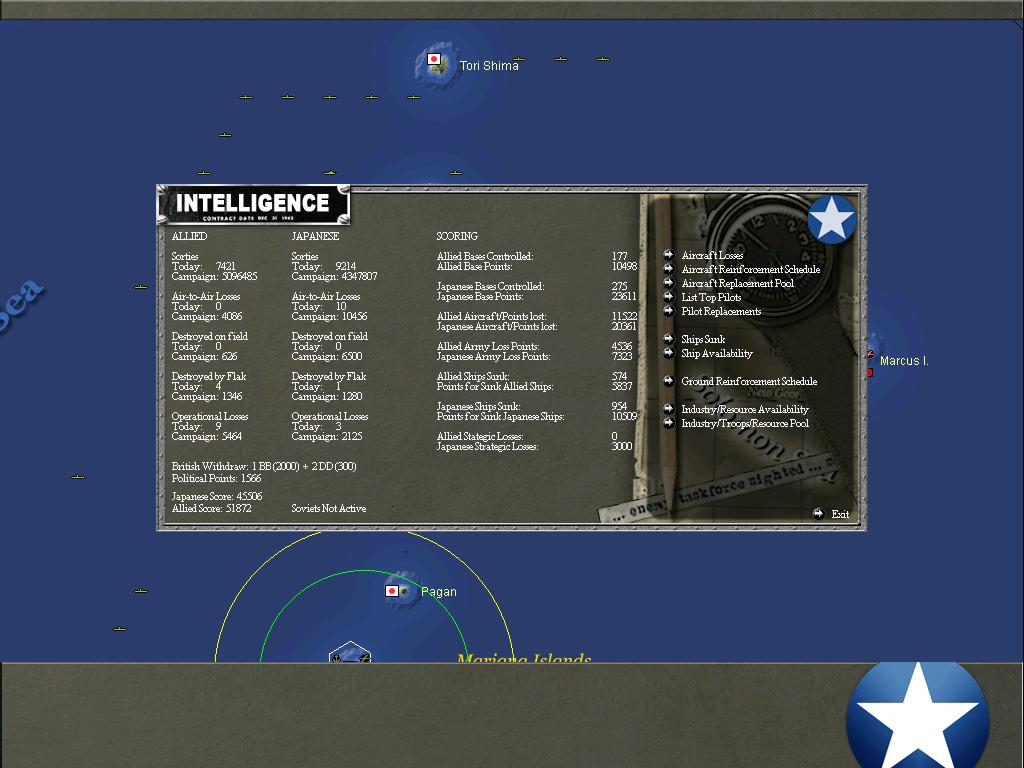
Task: Select the Tori Shima Japanese base flag
Action: tap(434, 59)
